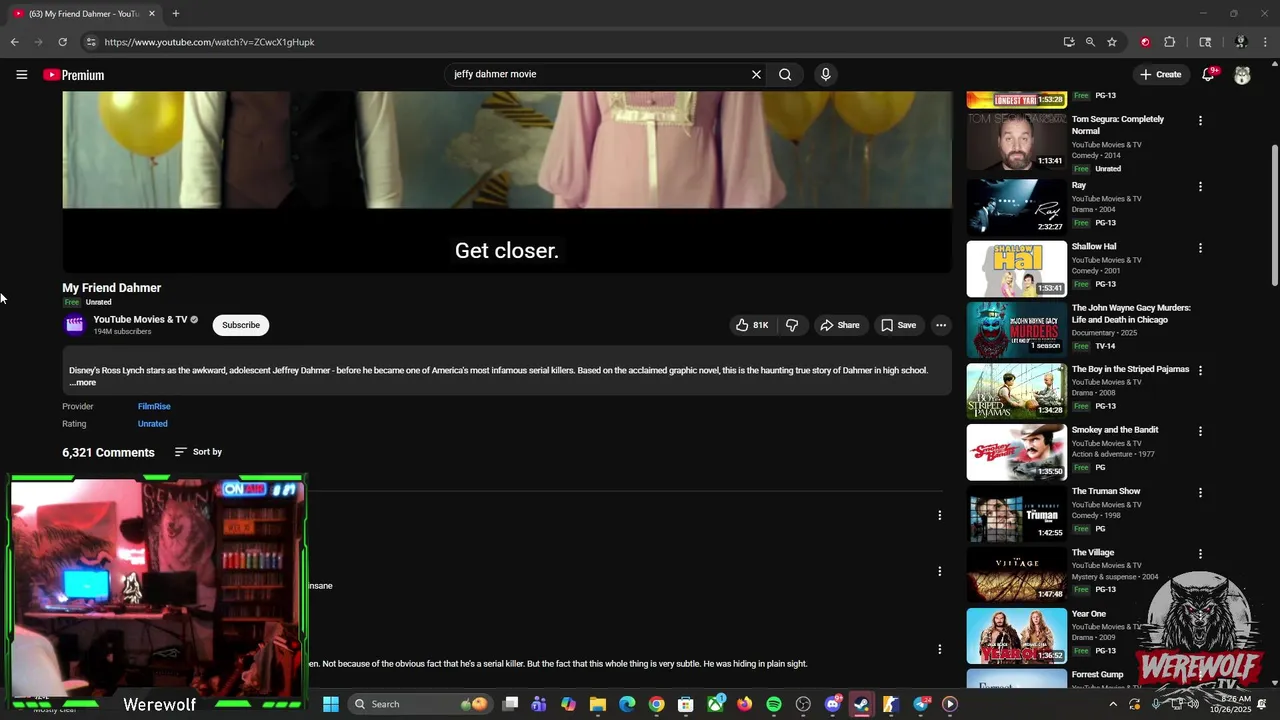
Task: Open the Year One movie title
Action: click(x=1089, y=614)
